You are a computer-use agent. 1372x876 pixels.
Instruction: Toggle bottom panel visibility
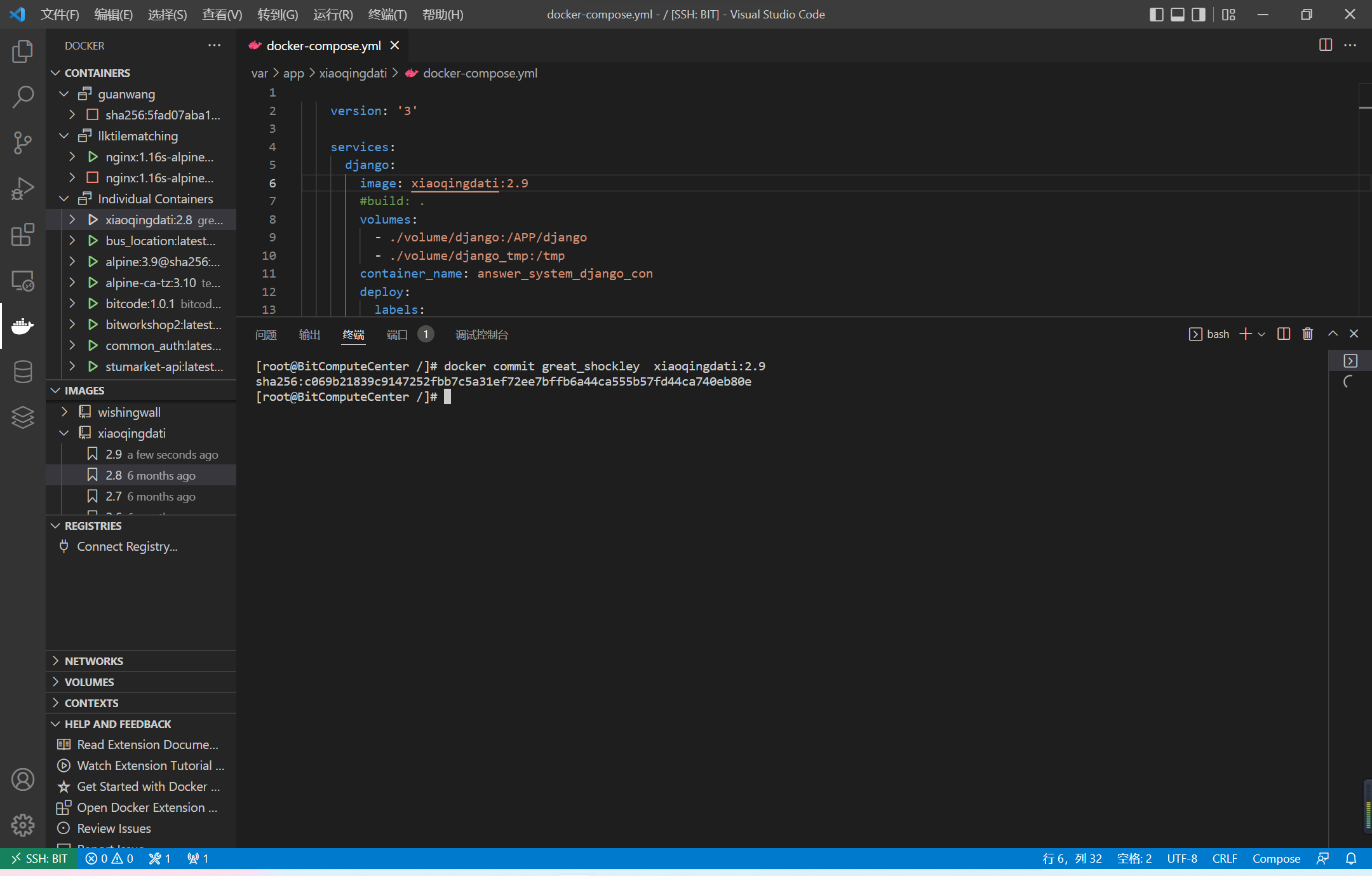coord(1178,14)
